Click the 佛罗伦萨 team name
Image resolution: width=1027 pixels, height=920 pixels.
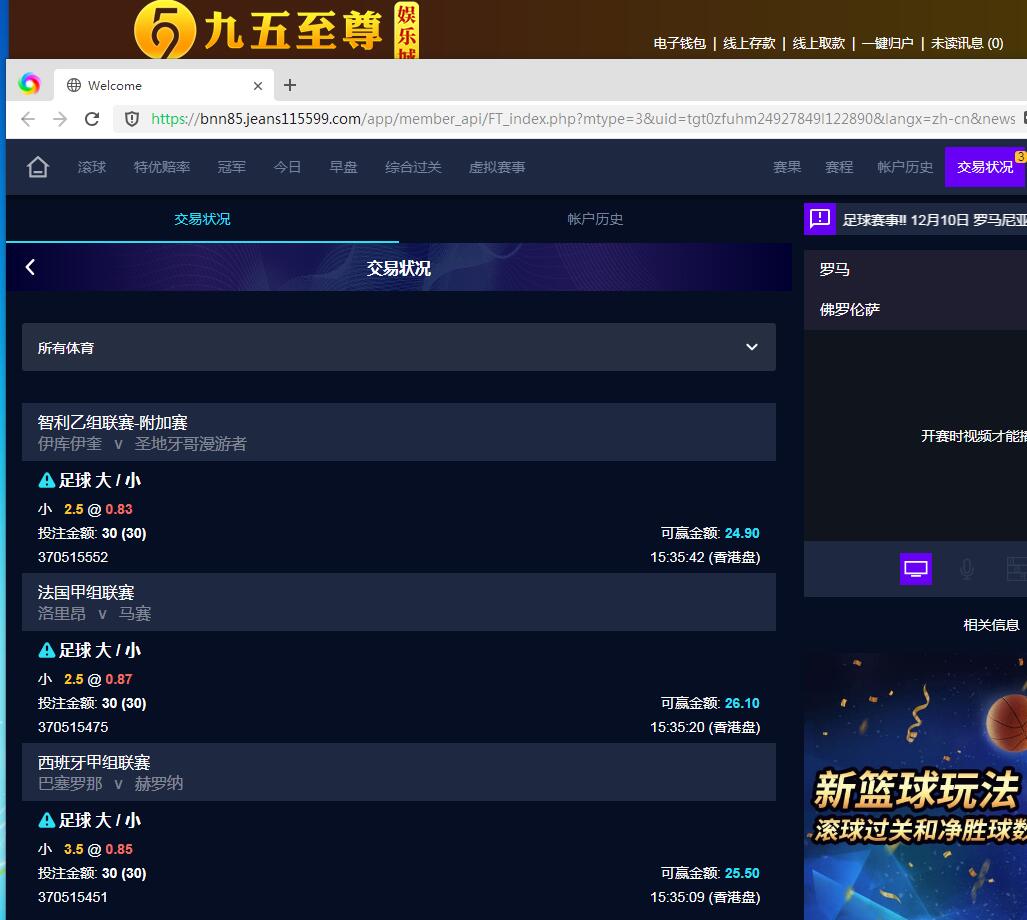850,309
